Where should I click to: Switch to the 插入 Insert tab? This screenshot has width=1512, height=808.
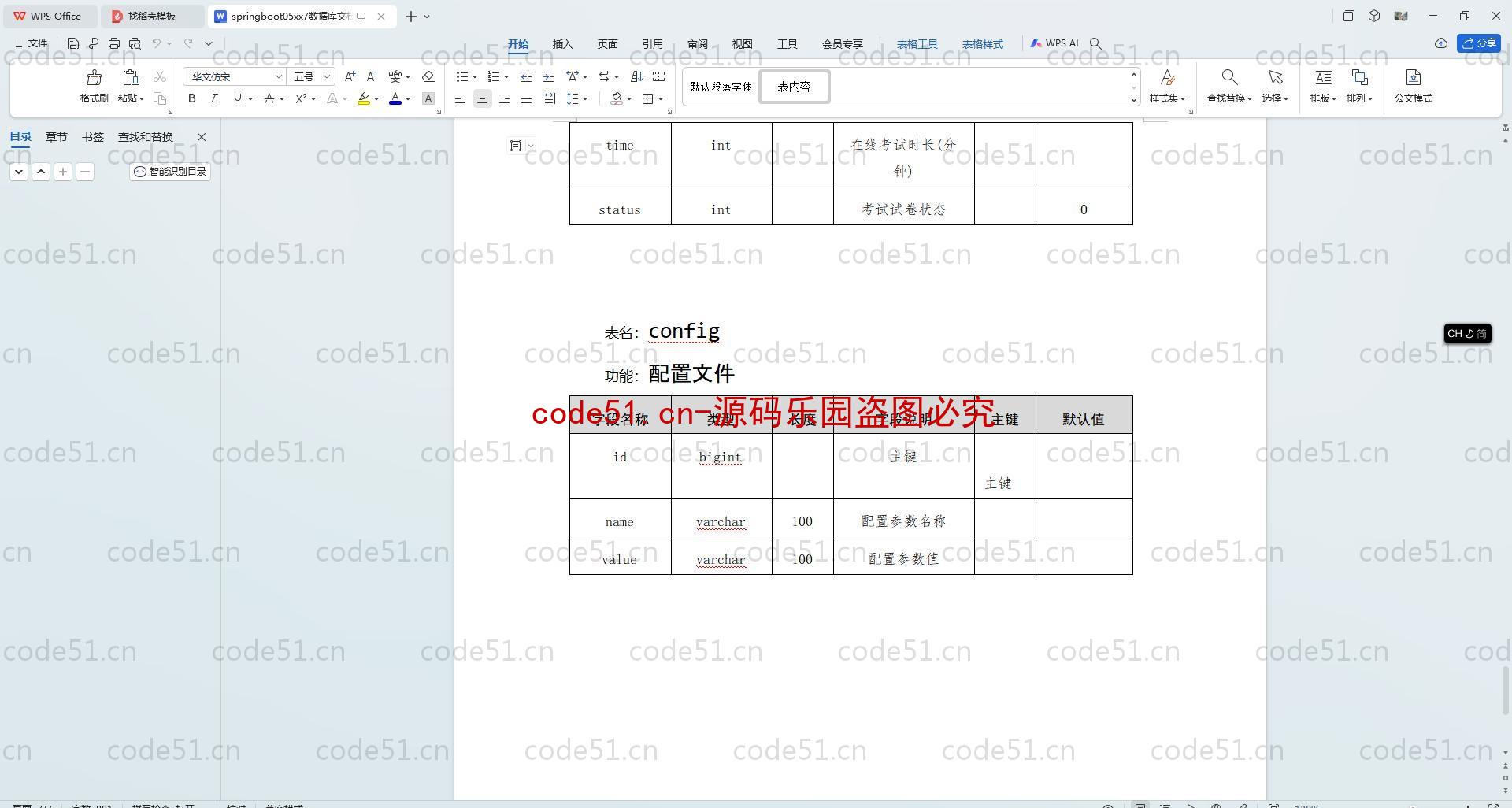click(562, 44)
